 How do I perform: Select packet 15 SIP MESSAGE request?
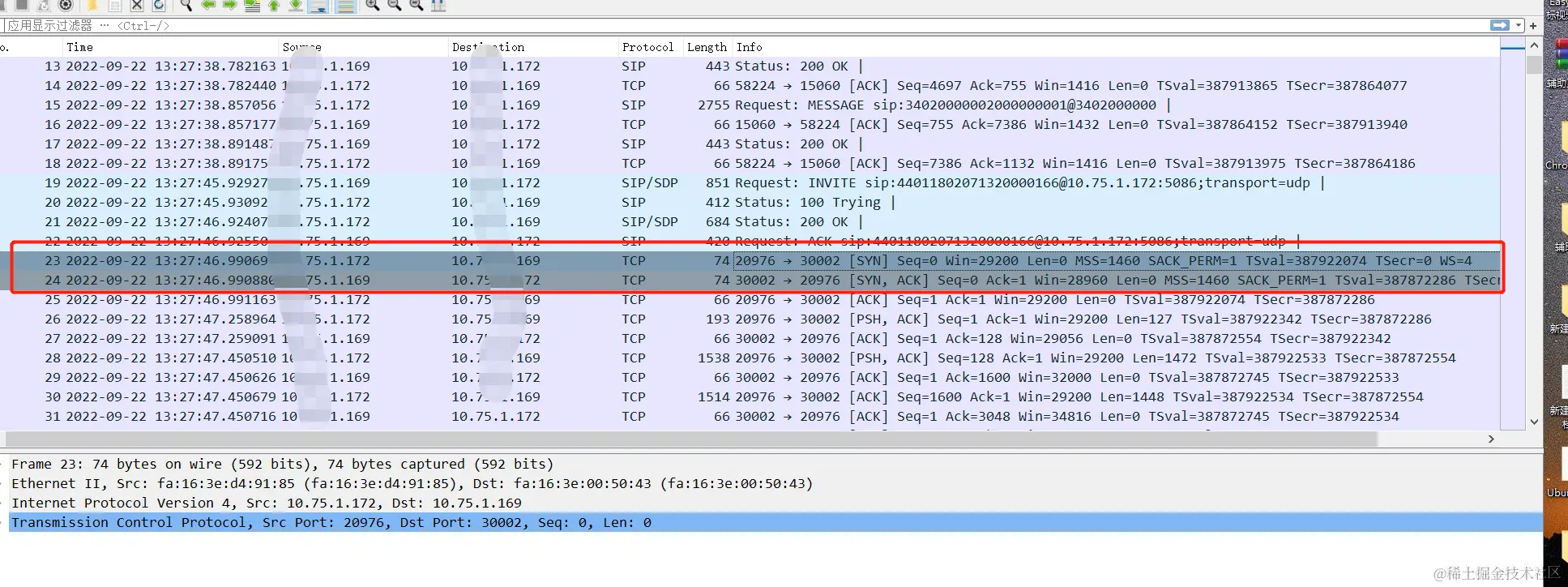750,105
